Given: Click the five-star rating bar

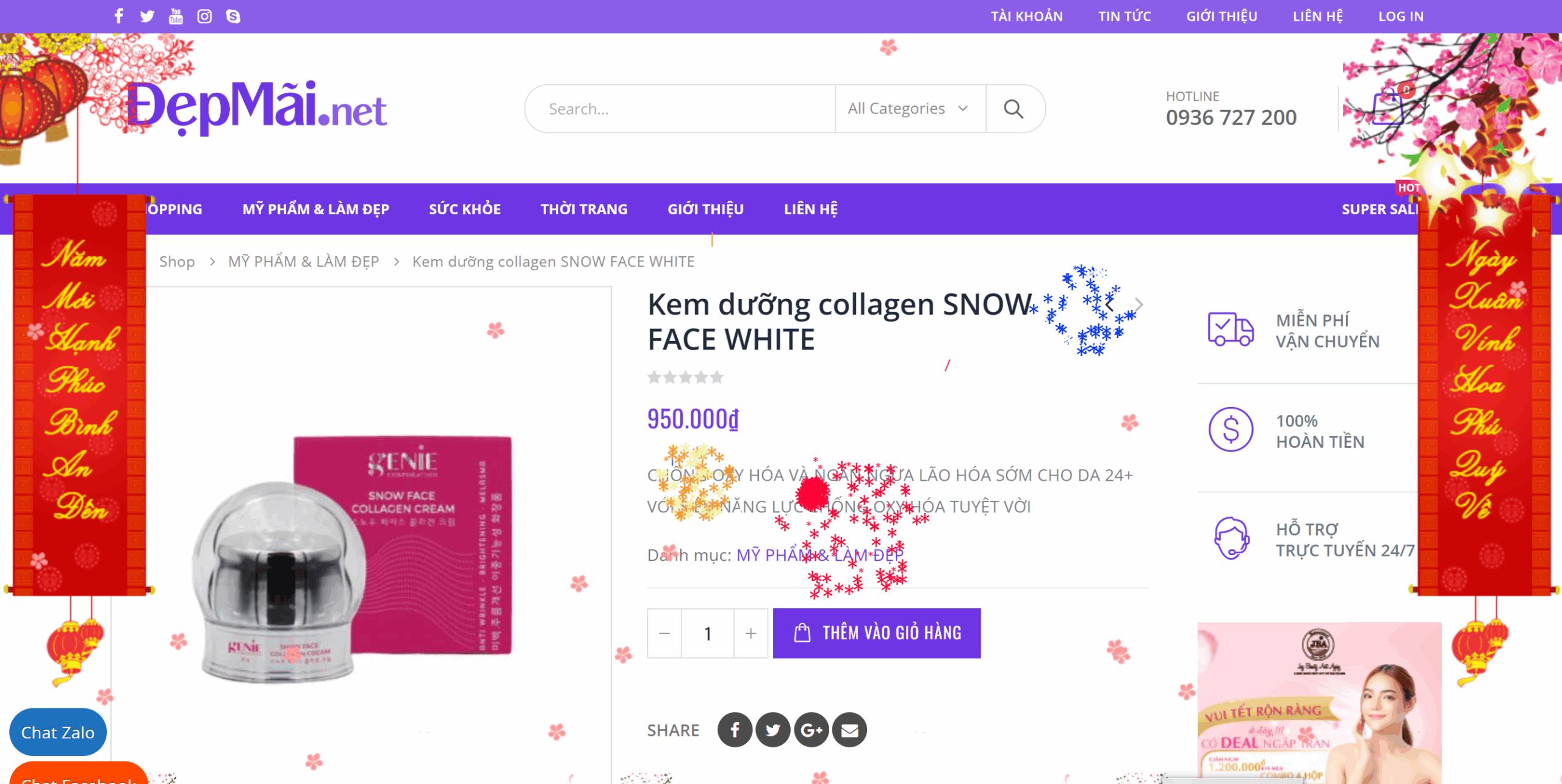Looking at the screenshot, I should point(685,377).
